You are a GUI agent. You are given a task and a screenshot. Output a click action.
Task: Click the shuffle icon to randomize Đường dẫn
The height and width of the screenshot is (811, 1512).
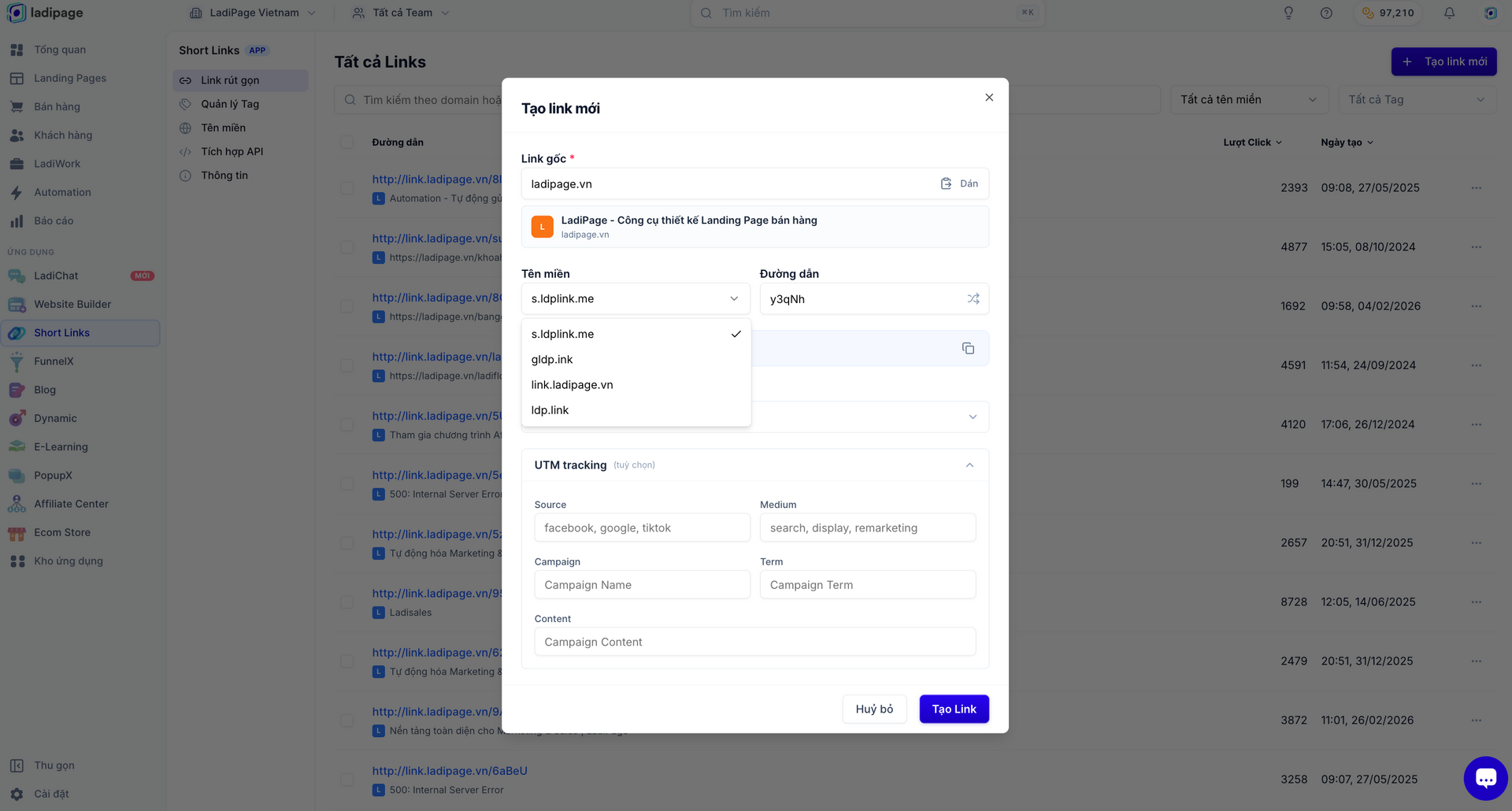[973, 298]
